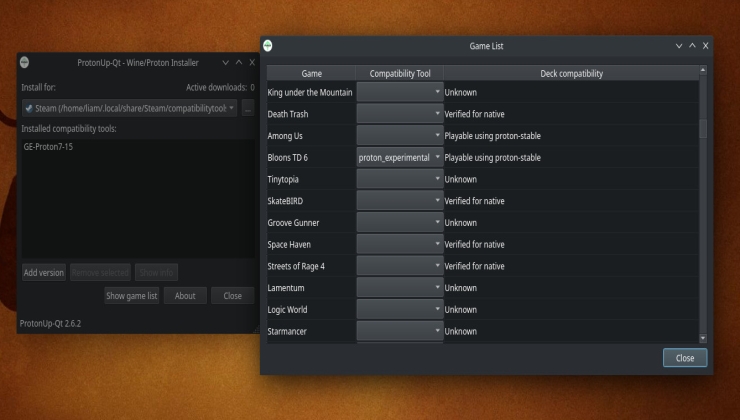Minimize the Game List window
Image resolution: width=740 pixels, height=420 pixels.
679,46
